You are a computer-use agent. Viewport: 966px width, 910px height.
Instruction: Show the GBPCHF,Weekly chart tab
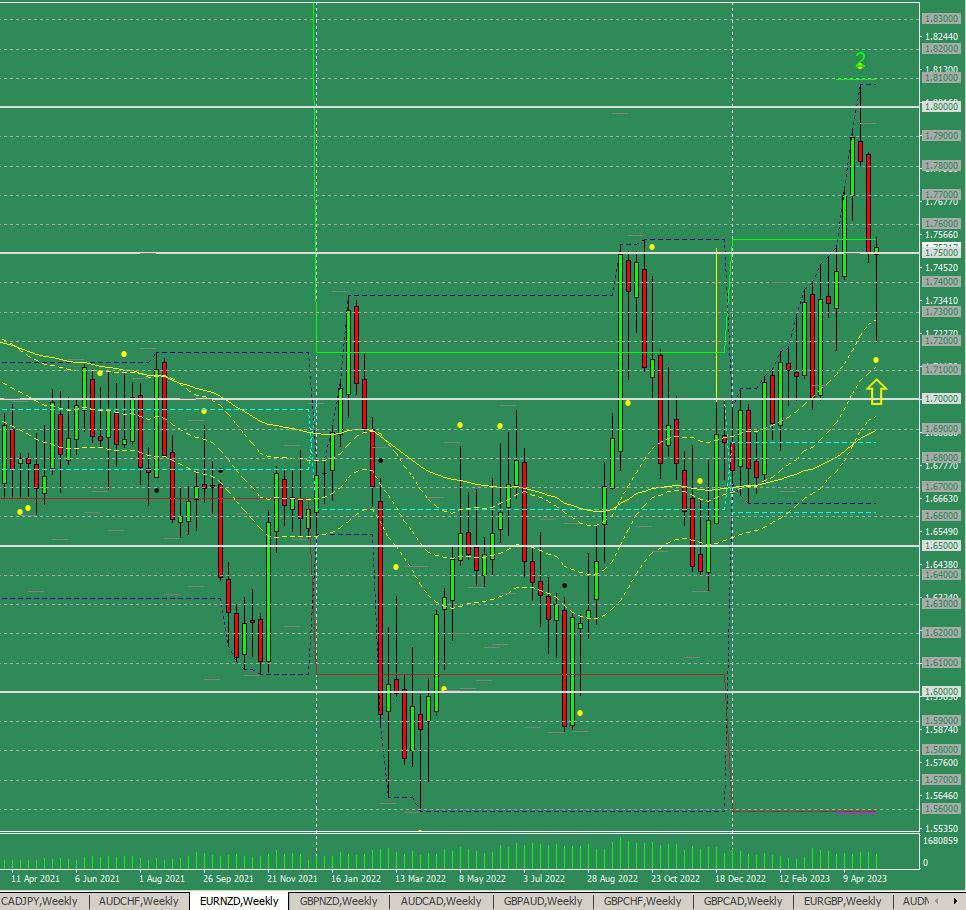point(642,901)
